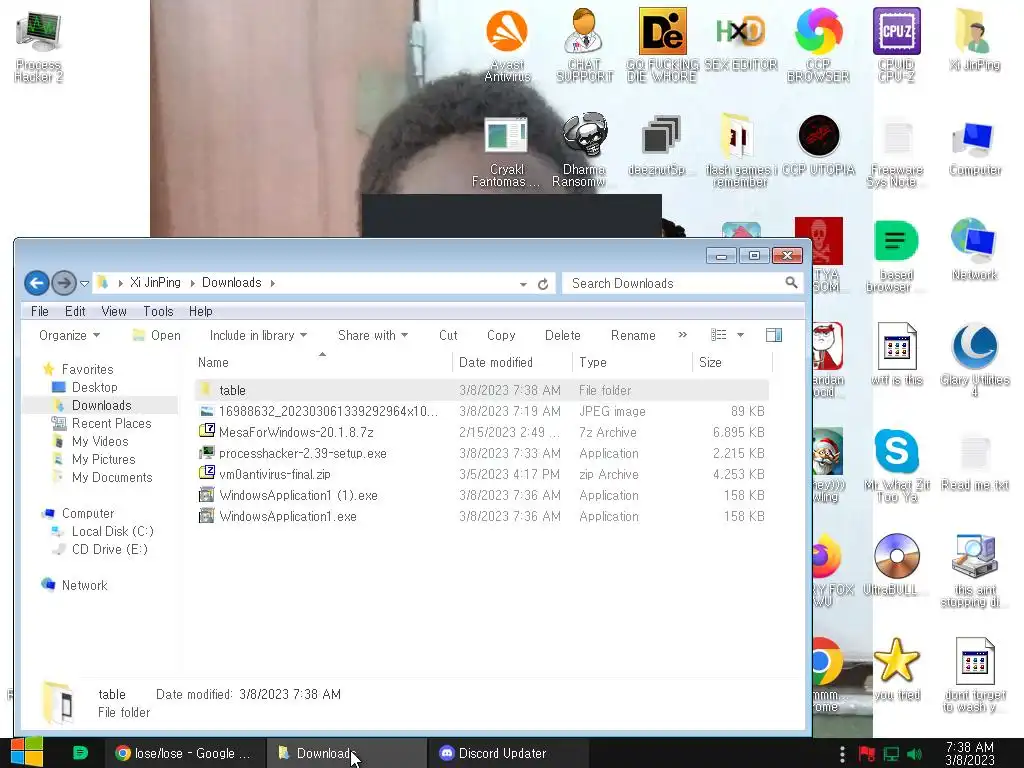Open recent locations dropdown beside nav arrows
The height and width of the screenshot is (768, 1024).
pyautogui.click(x=84, y=283)
